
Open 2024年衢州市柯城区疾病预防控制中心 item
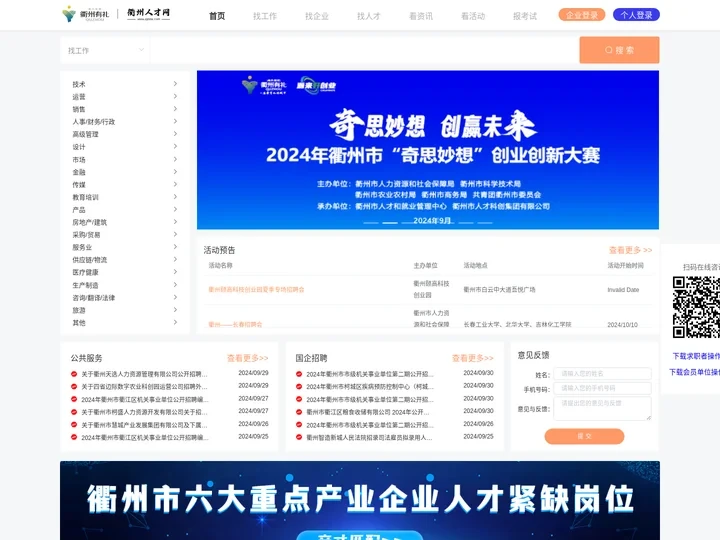pos(370,387)
